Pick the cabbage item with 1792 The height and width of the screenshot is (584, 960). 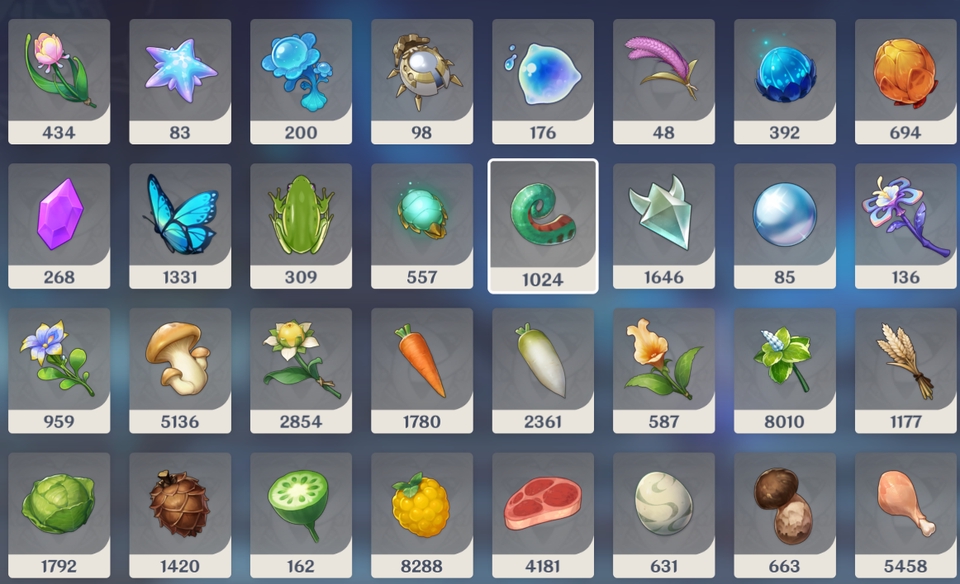pyautogui.click(x=59, y=515)
